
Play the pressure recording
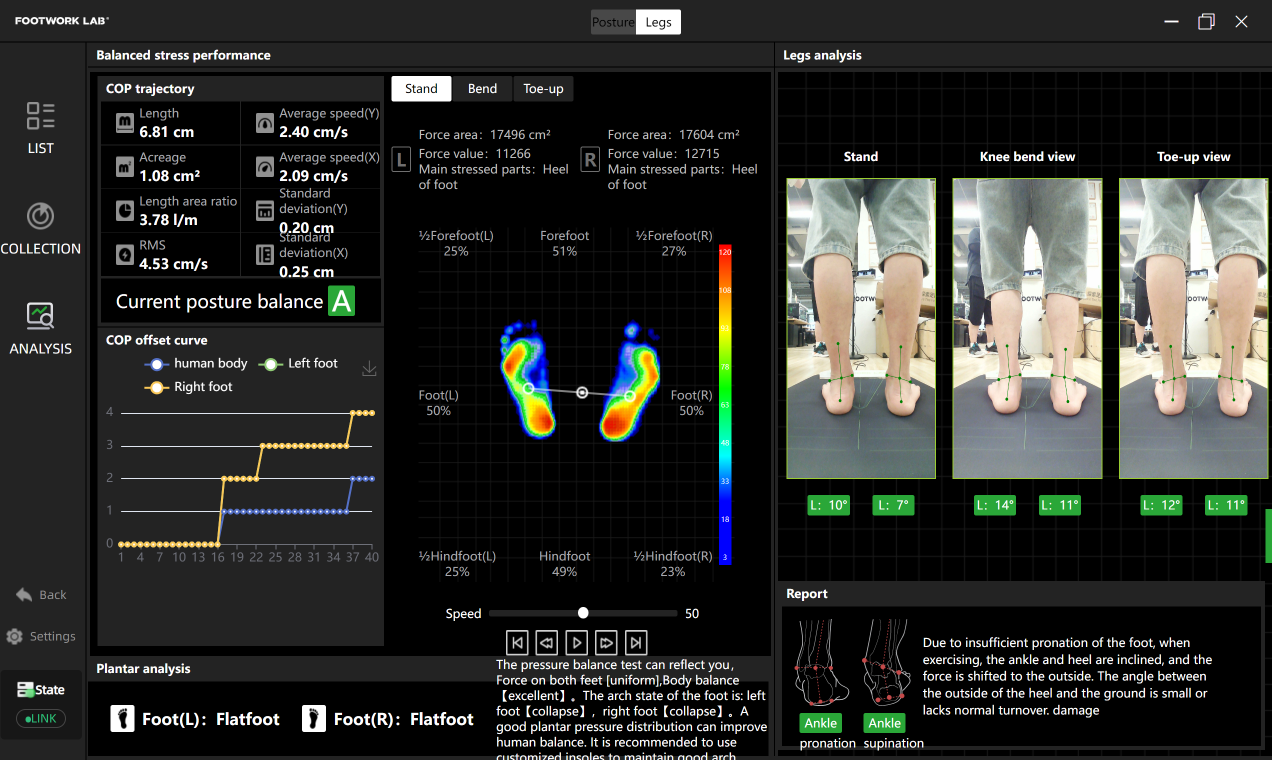(x=576, y=642)
